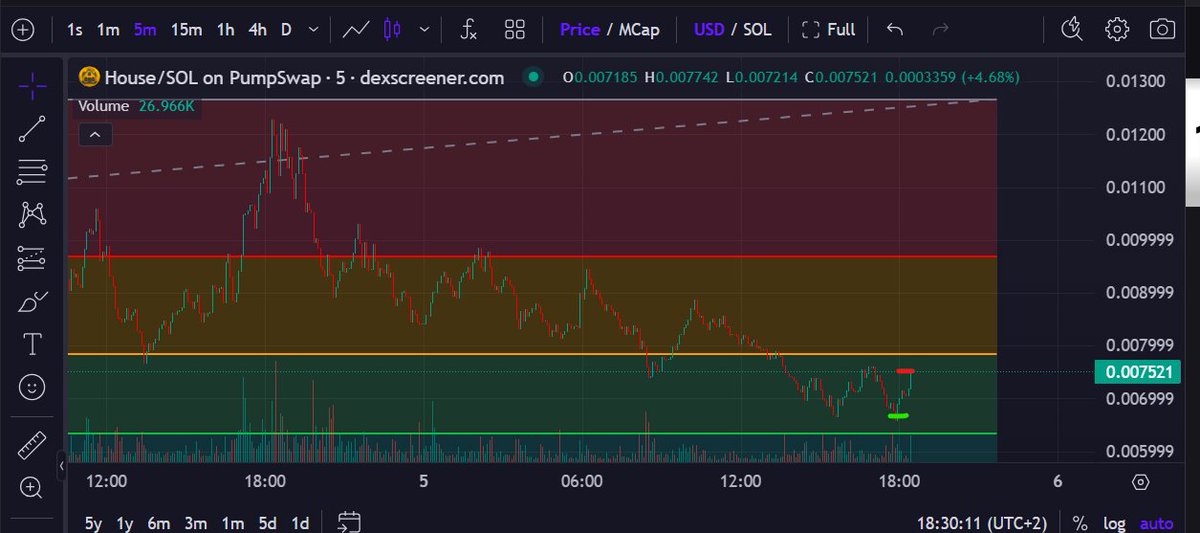Set range to 6m
Viewport: 1200px width, 533px height.
click(x=159, y=522)
